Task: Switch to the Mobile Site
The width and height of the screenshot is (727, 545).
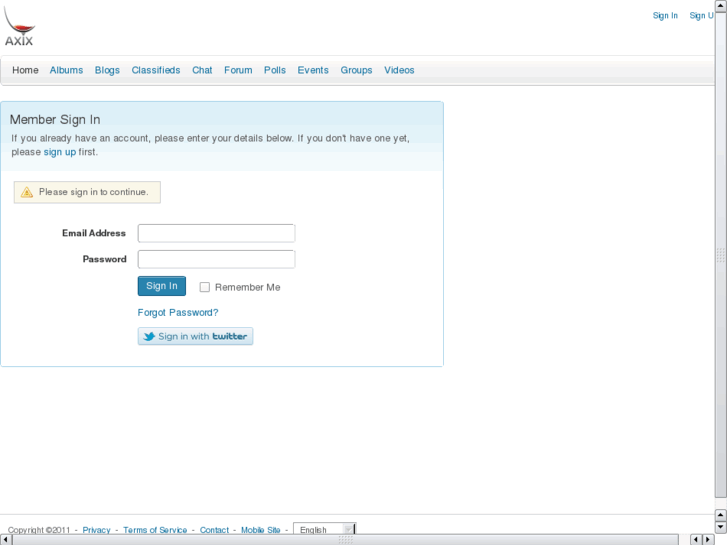Action: pos(261,530)
